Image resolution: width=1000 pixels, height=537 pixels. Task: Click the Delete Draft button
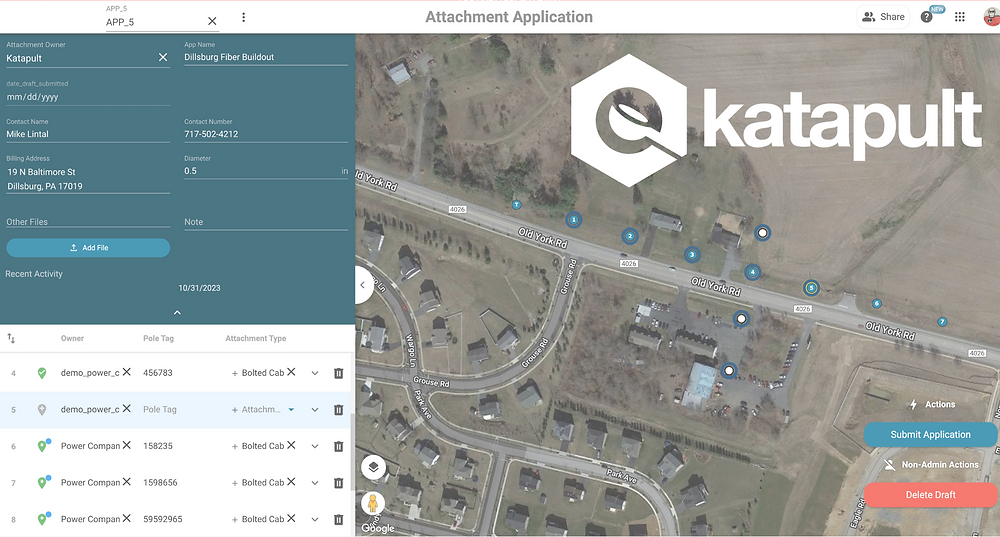click(x=930, y=495)
